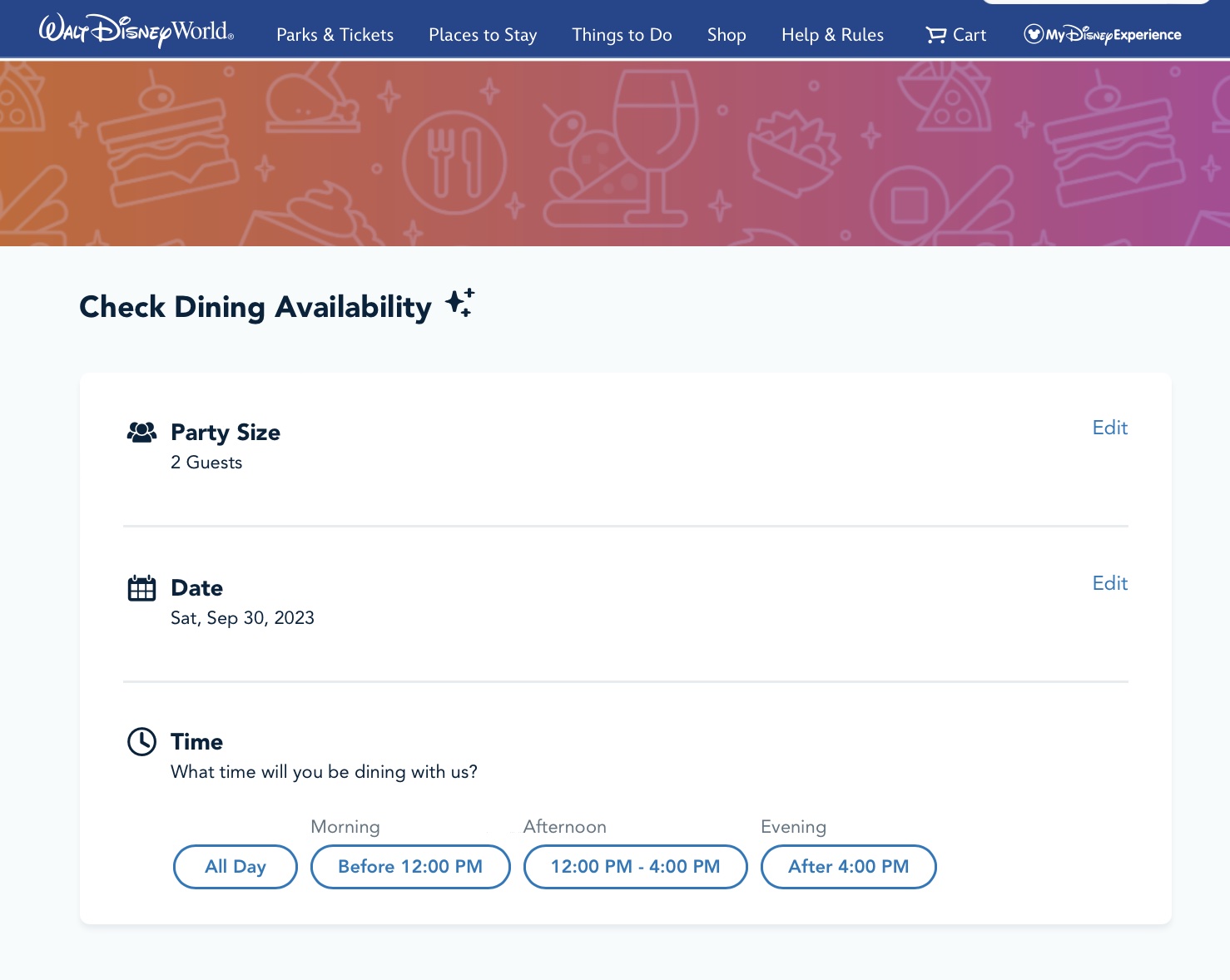Edit the party size of 2 guests
This screenshot has width=1230, height=980.
coord(1109,428)
